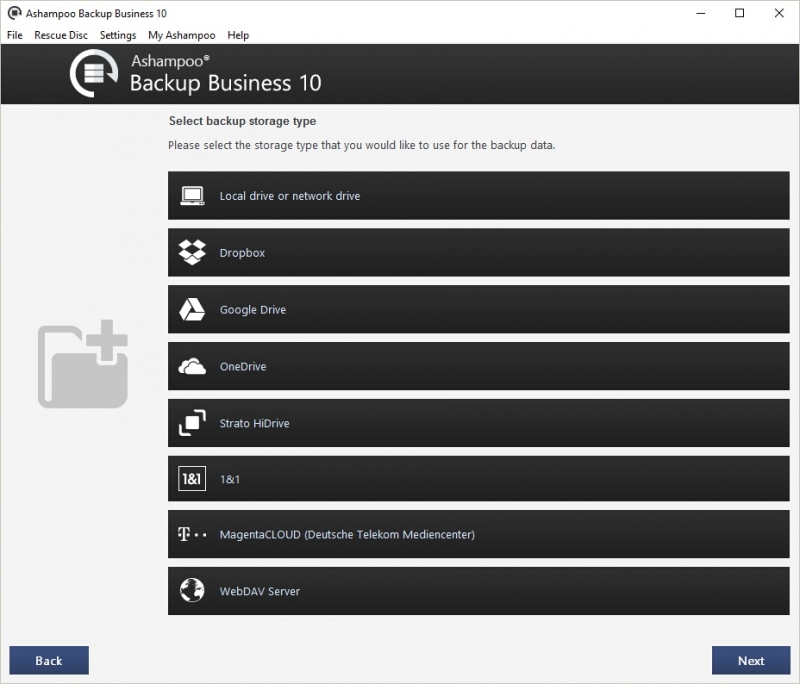Click the OneDrive cloud icon
Screen dimensions: 800x684
tap(192, 366)
